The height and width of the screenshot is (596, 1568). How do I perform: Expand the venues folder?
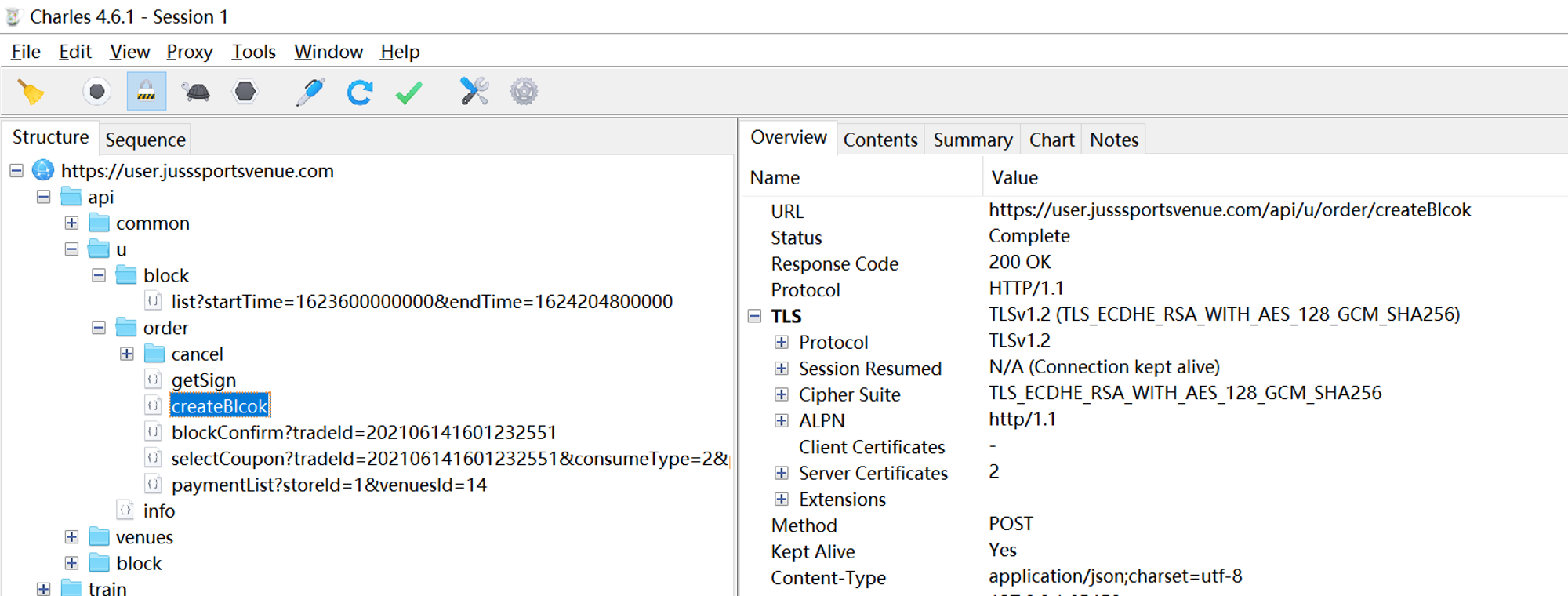point(71,537)
